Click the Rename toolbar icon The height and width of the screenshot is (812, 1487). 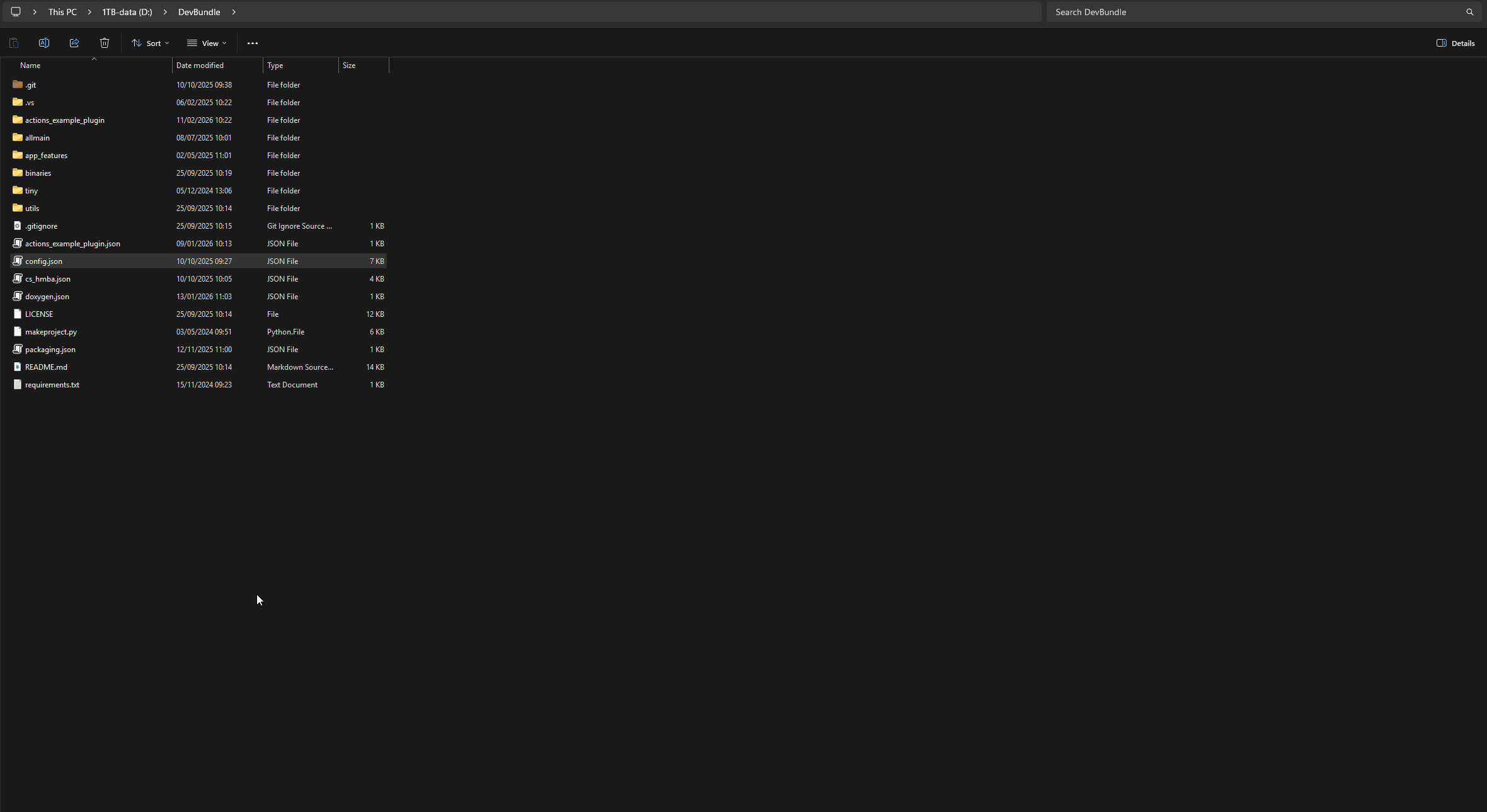click(44, 43)
